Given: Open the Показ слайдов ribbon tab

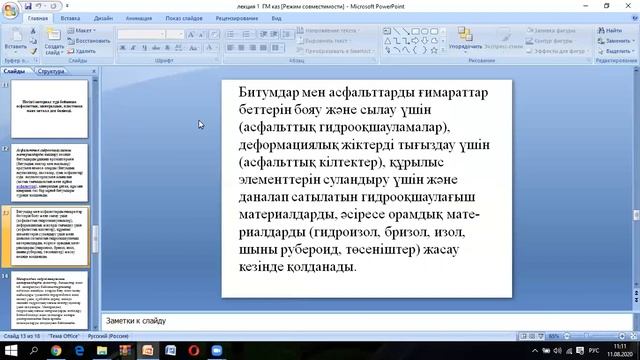Looking at the screenshot, I should (x=184, y=18).
